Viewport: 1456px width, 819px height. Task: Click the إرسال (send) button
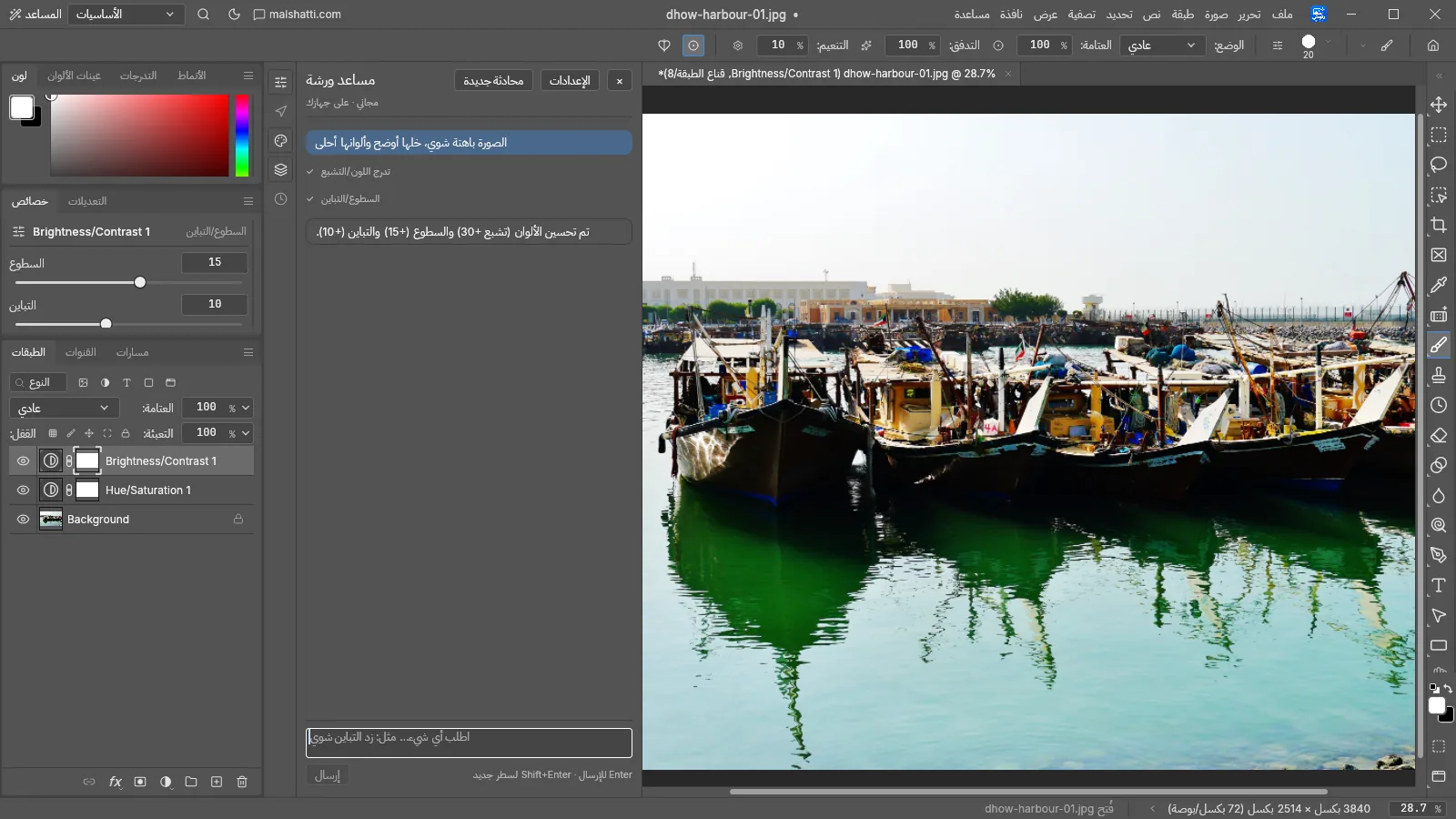(328, 775)
